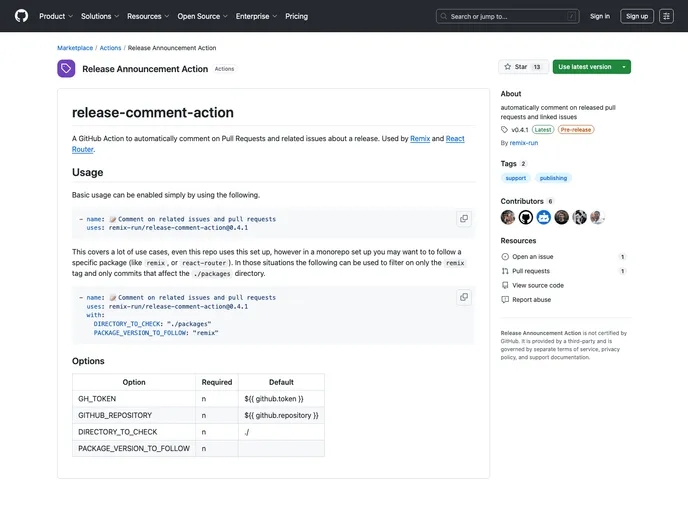Open the first contributor avatar
The width and height of the screenshot is (688, 512).
click(x=508, y=217)
